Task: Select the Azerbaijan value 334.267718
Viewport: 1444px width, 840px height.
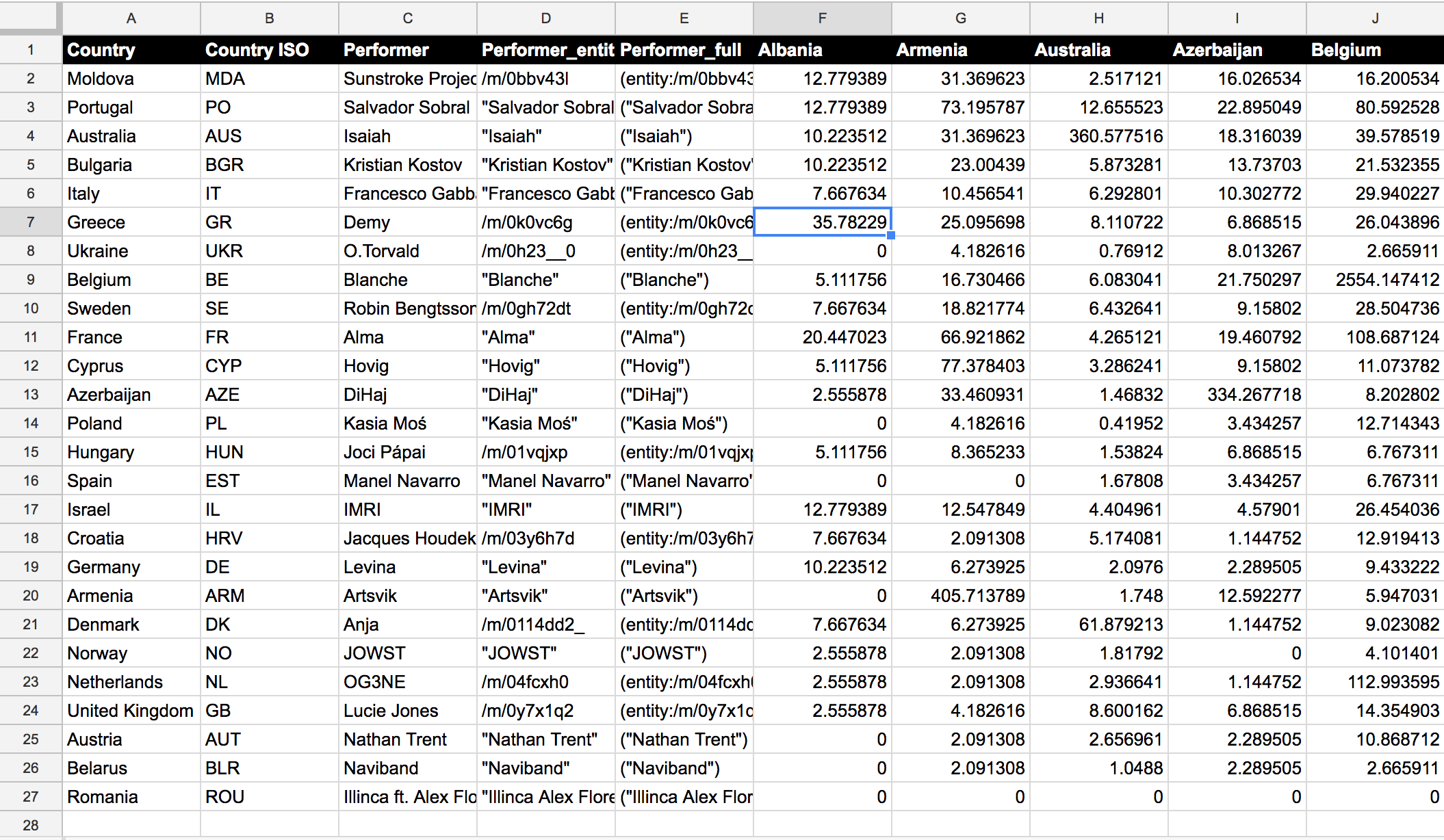Action: click(x=1237, y=395)
